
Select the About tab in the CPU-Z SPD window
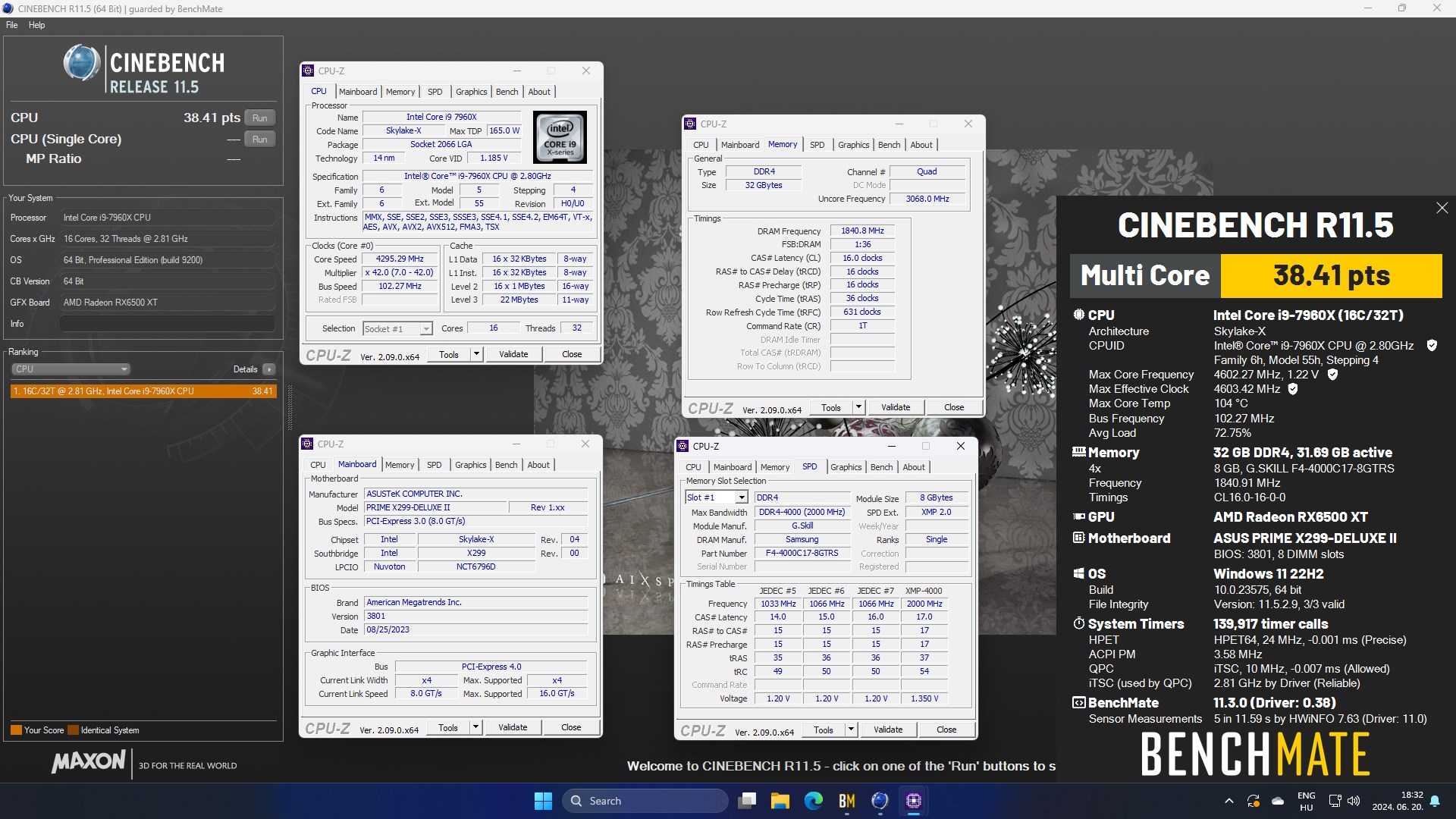[x=913, y=467]
